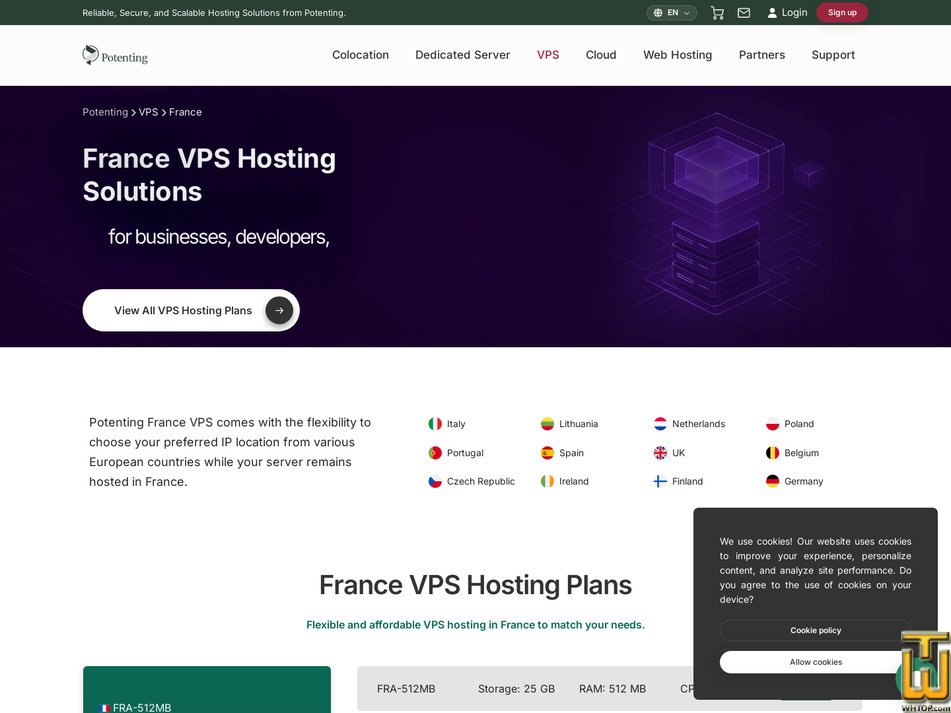This screenshot has height=713, width=951.
Task: Select the Finland flag icon
Action: [660, 481]
